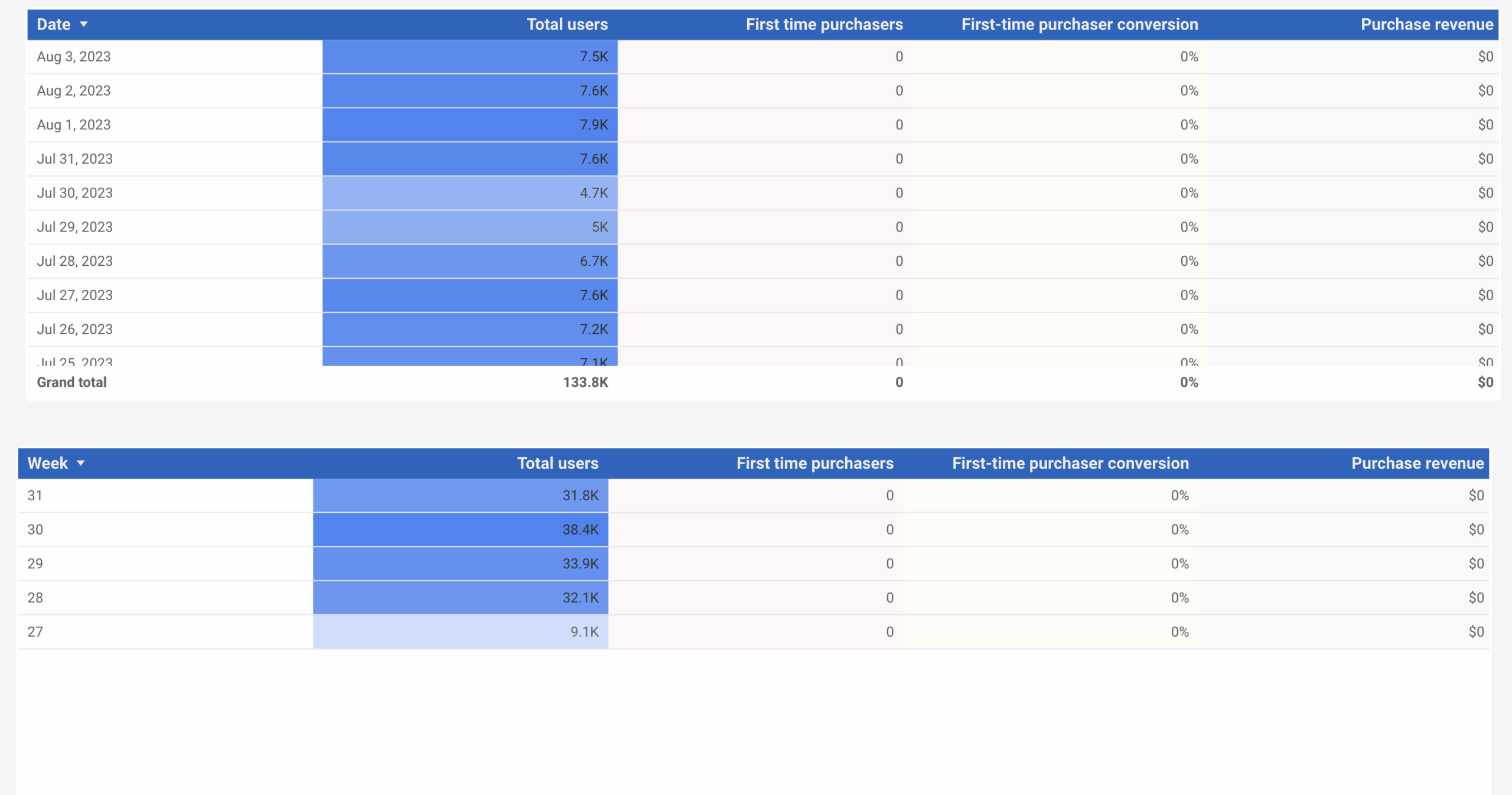Viewport: 1512px width, 795px height.
Task: Click the sort arrow next to Week
Action: 81,463
